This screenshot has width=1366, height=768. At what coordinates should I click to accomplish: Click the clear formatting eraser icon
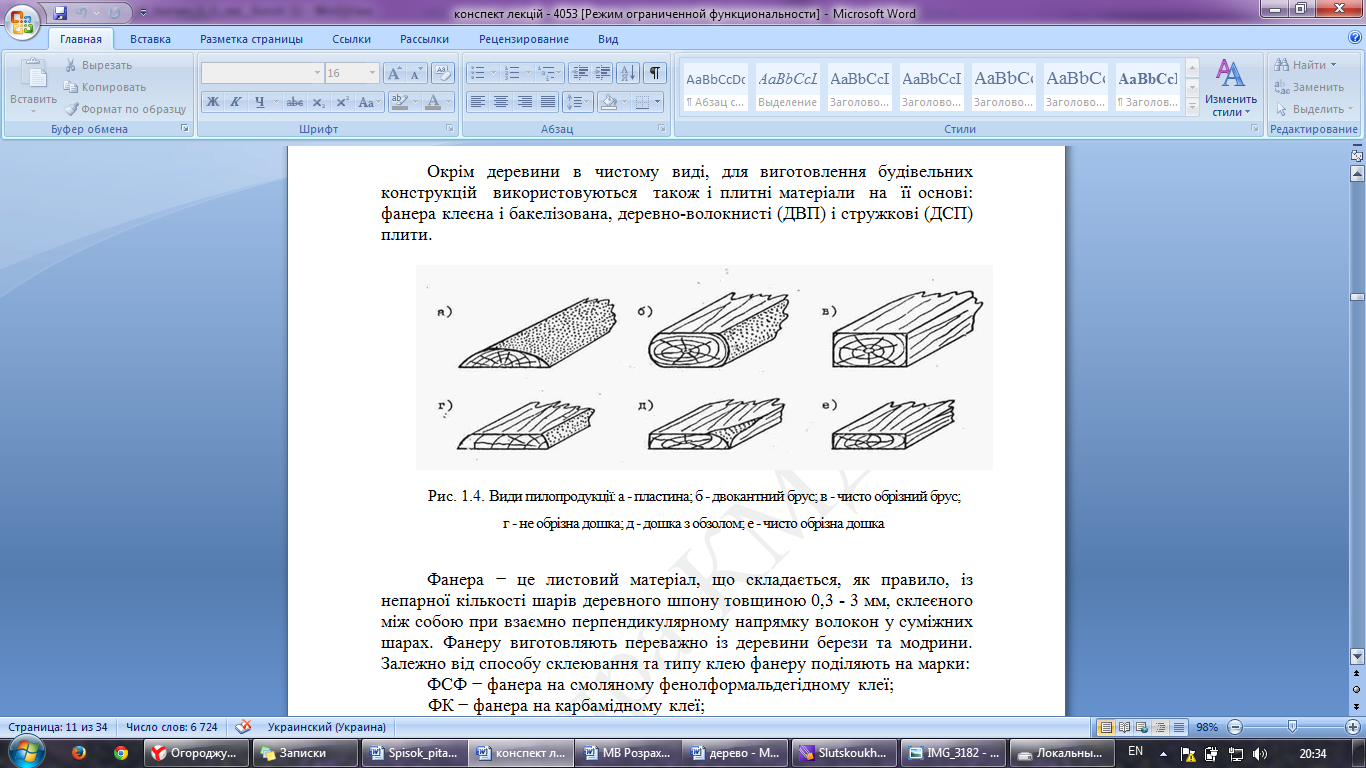(443, 73)
